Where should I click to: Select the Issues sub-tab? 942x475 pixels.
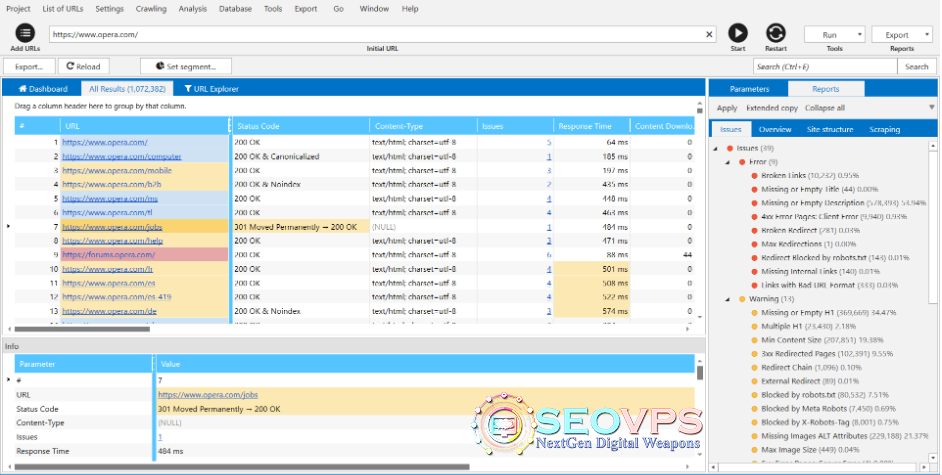click(731, 130)
